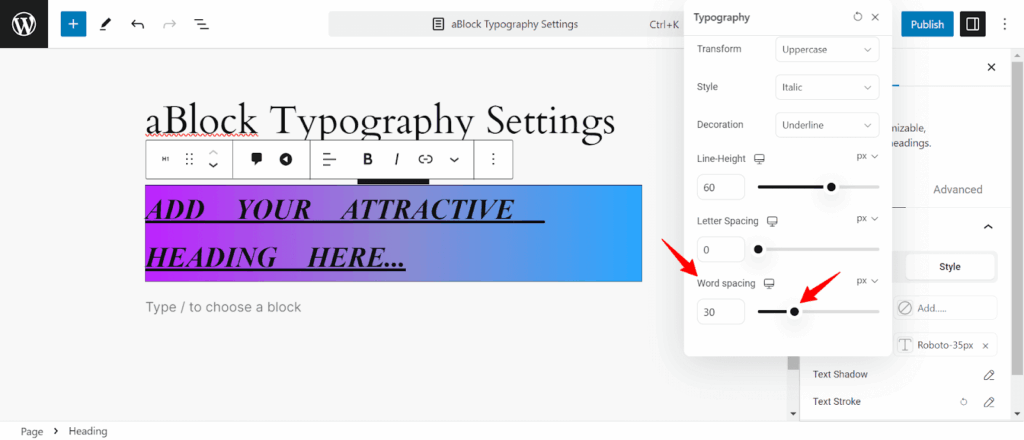The height and width of the screenshot is (440, 1024).
Task: Close the settings sidebar with the X
Action: pyautogui.click(x=991, y=67)
